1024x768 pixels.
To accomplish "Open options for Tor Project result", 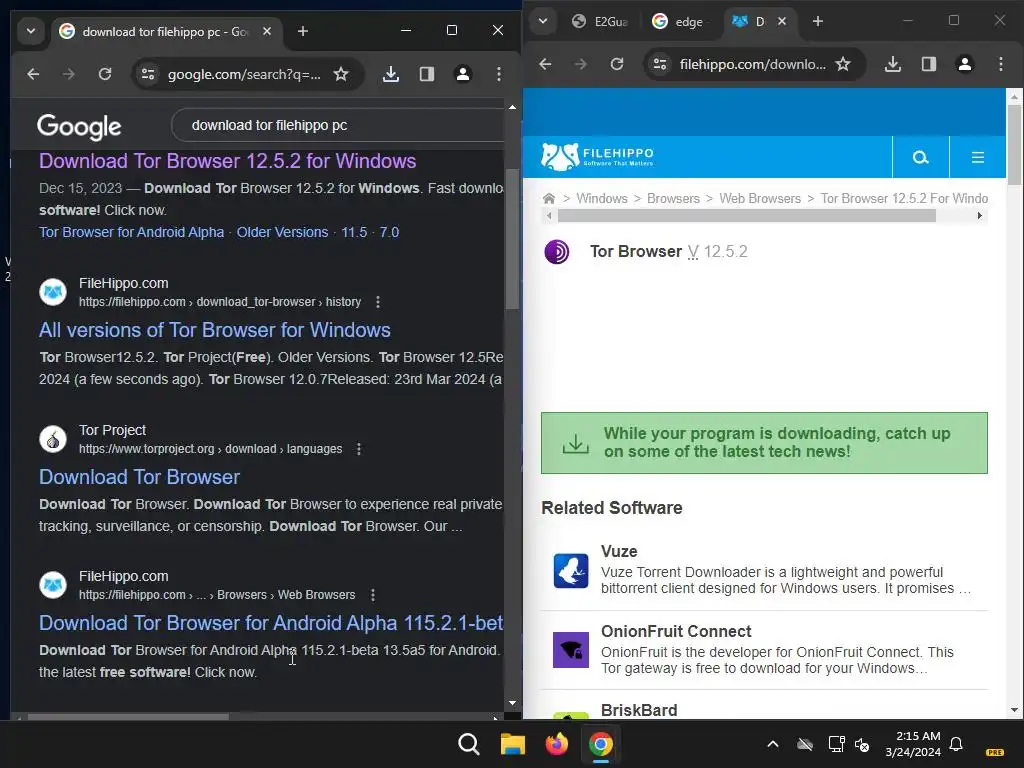I will coord(359,449).
